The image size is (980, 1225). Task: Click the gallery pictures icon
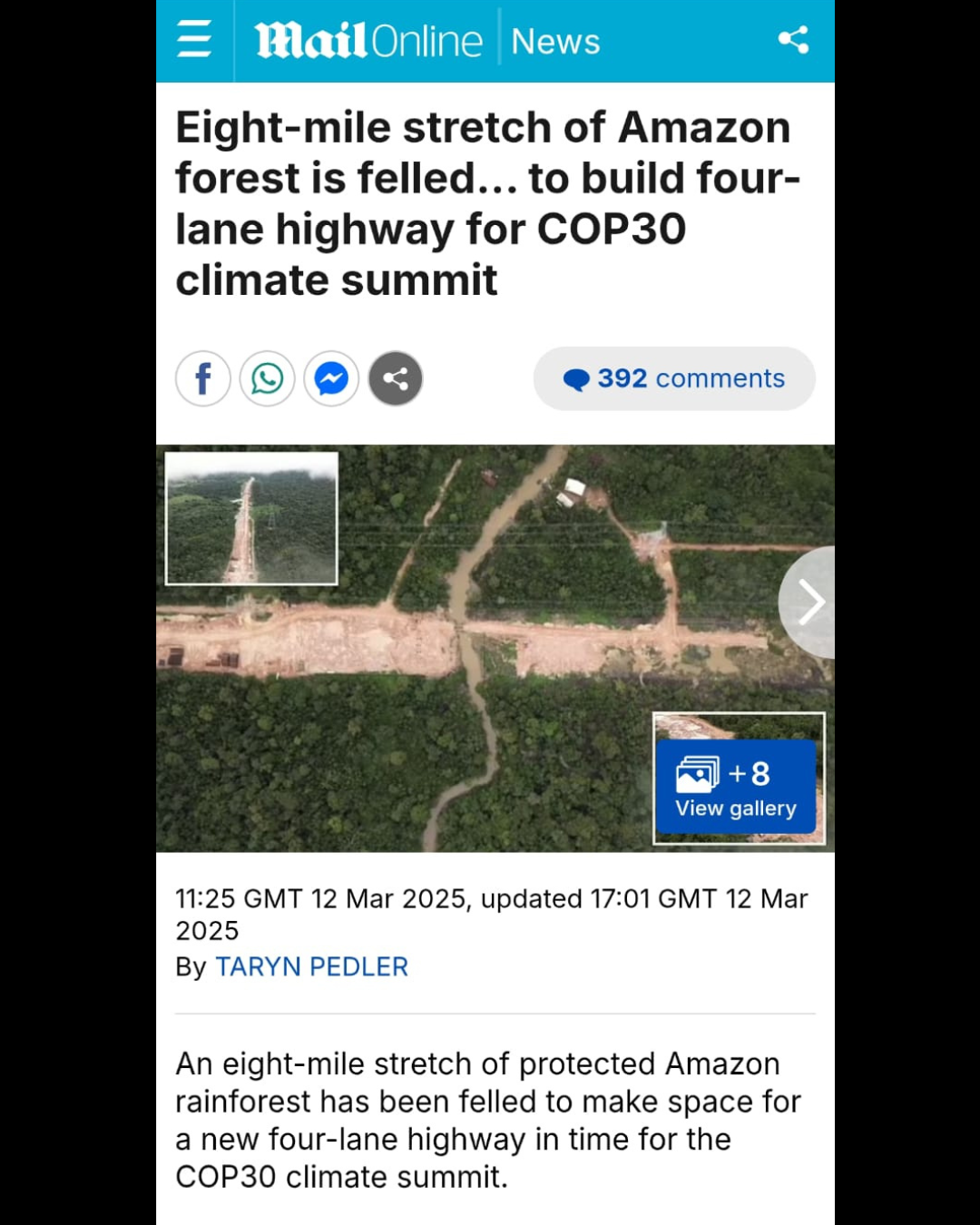tap(696, 774)
